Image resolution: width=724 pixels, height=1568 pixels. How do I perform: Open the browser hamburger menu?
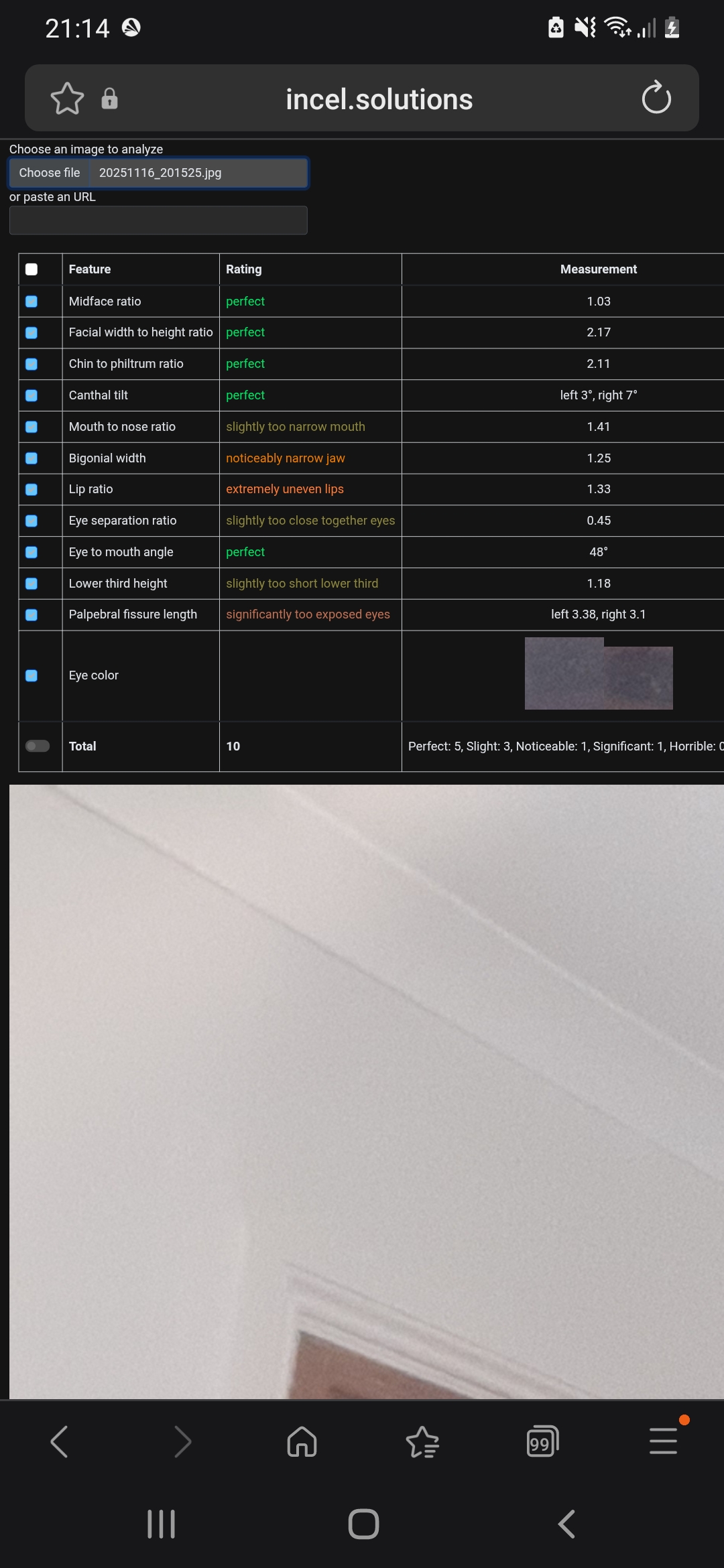coord(663,1441)
